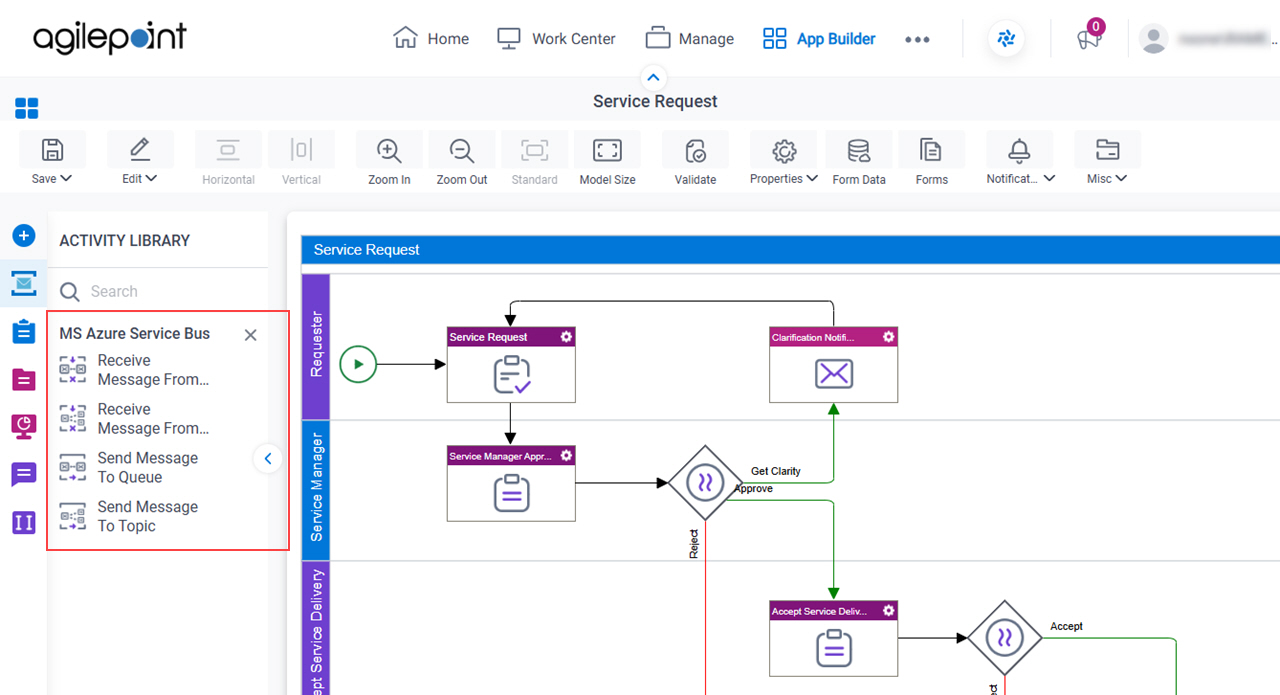Select the Standard zoom tool
1280x695 pixels.
pyautogui.click(x=535, y=158)
